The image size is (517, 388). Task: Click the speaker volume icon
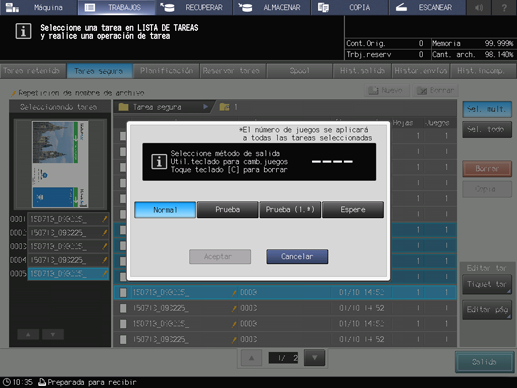[x=479, y=7]
